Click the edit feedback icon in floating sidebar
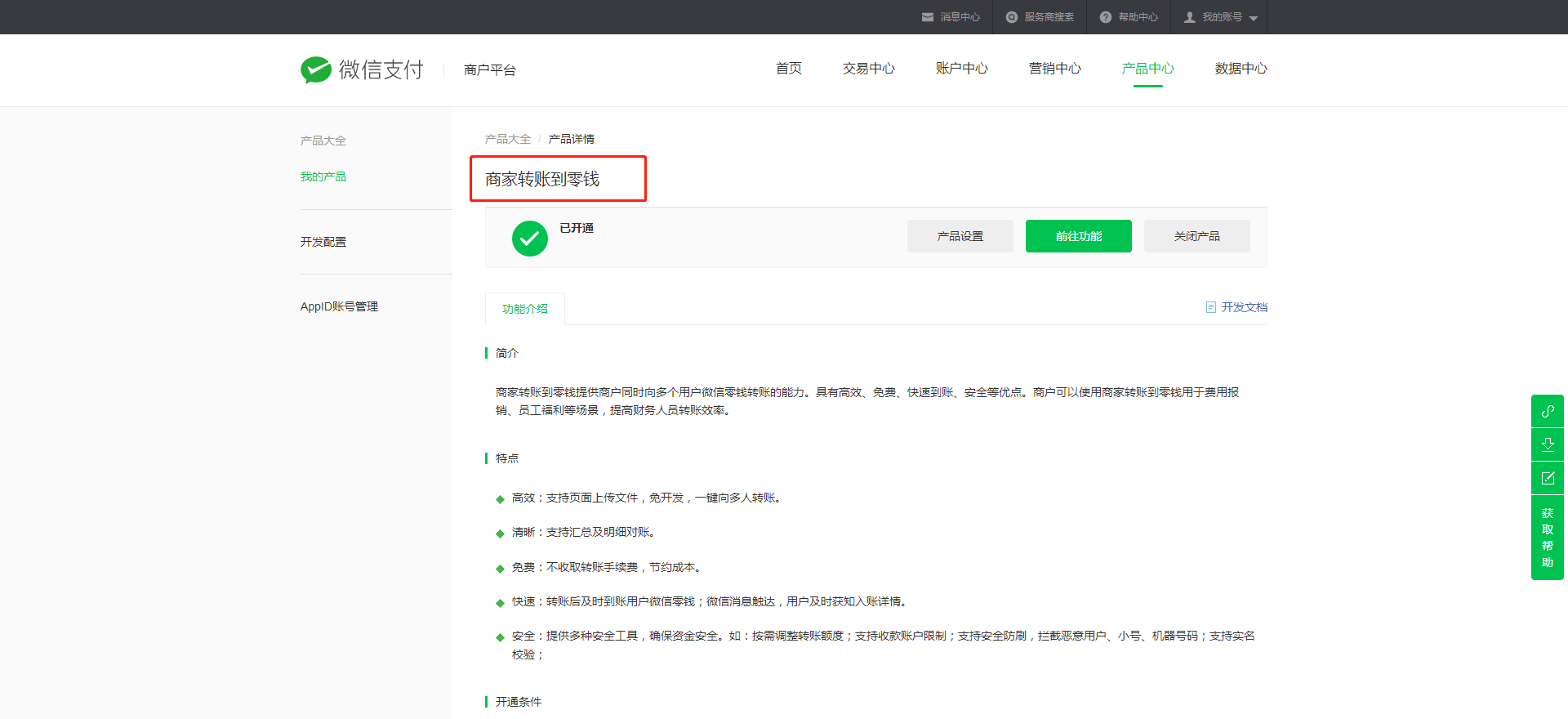The width and height of the screenshot is (1568, 719). tap(1548, 478)
